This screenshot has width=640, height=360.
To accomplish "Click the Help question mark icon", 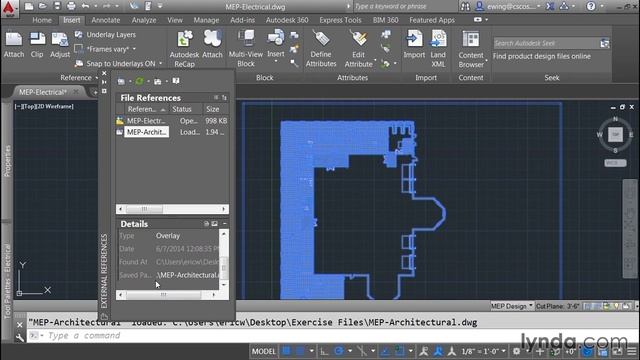I will click(x=591, y=6).
